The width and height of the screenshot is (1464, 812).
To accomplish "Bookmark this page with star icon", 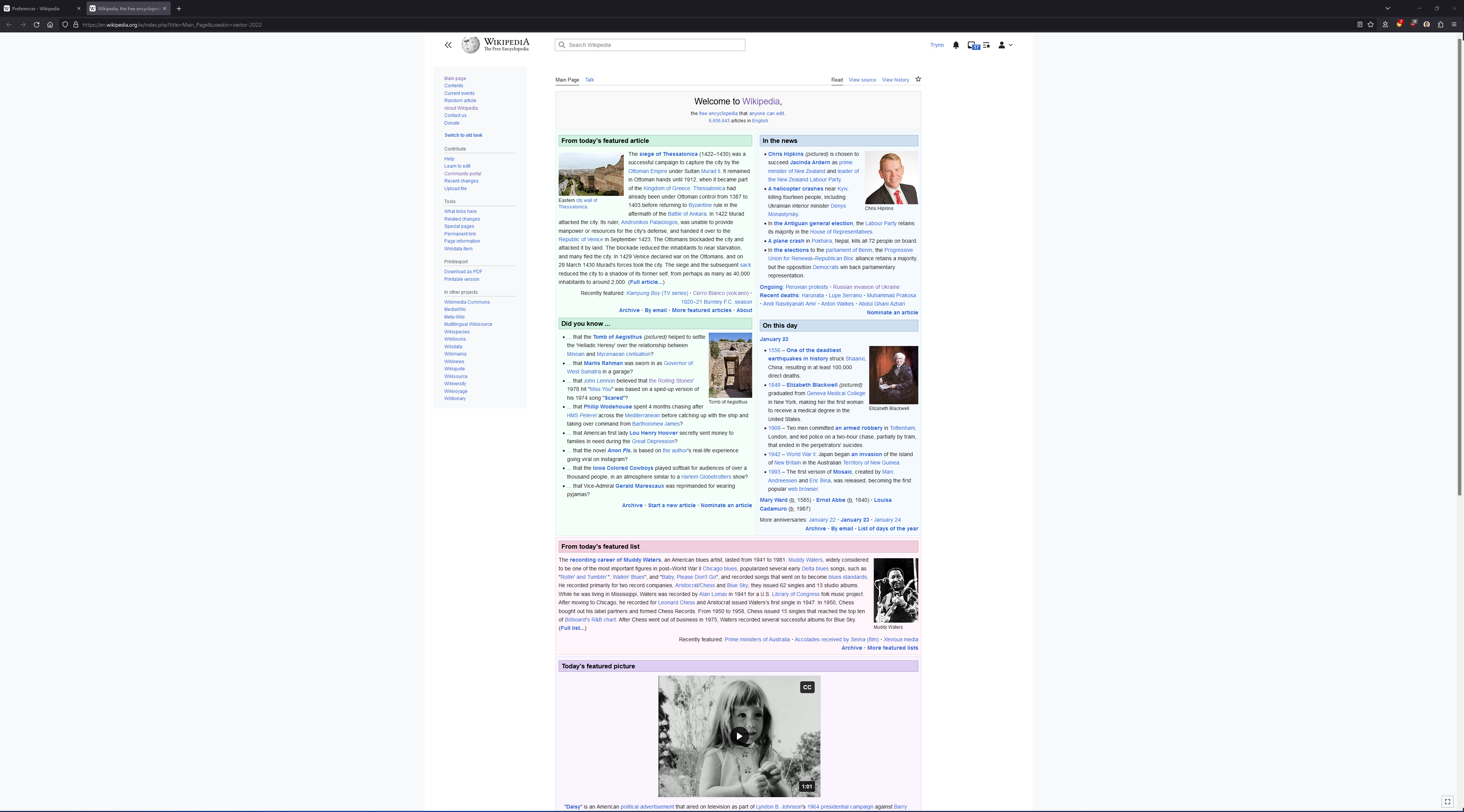I will tap(1371, 24).
